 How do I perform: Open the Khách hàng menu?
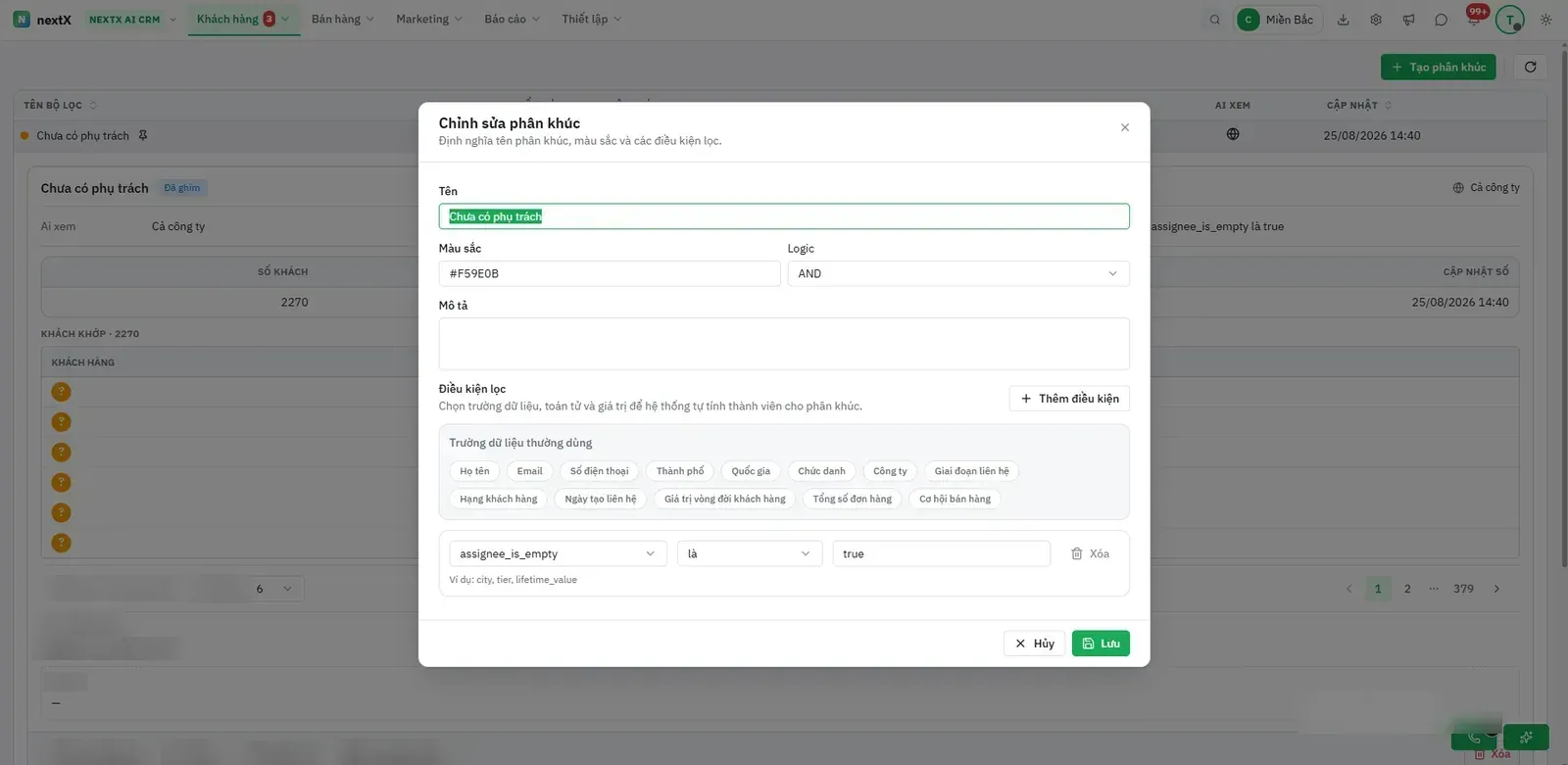(x=243, y=20)
